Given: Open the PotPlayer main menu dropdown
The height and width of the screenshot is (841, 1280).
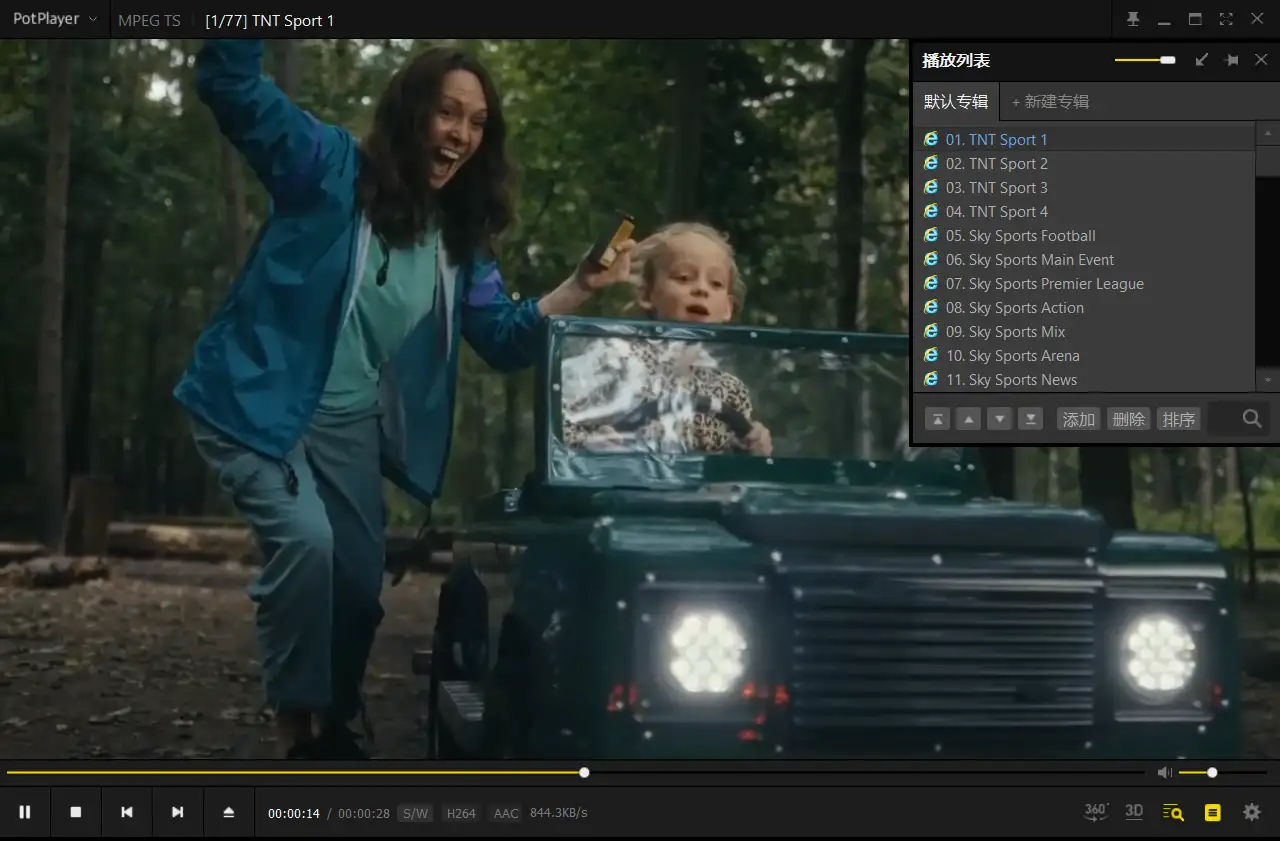Looking at the screenshot, I should (x=55, y=19).
